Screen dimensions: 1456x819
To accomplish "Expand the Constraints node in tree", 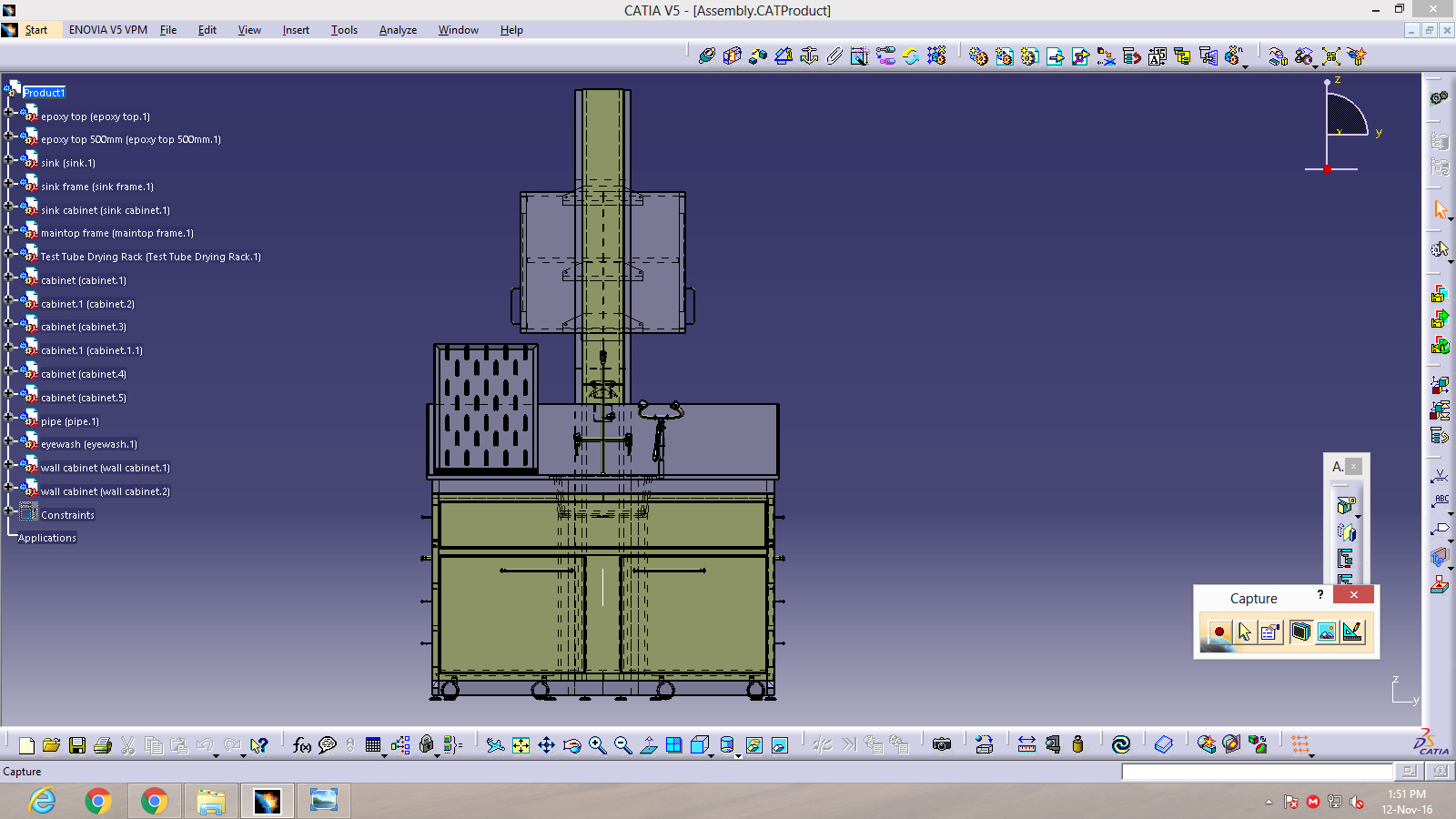I will [x=8, y=511].
